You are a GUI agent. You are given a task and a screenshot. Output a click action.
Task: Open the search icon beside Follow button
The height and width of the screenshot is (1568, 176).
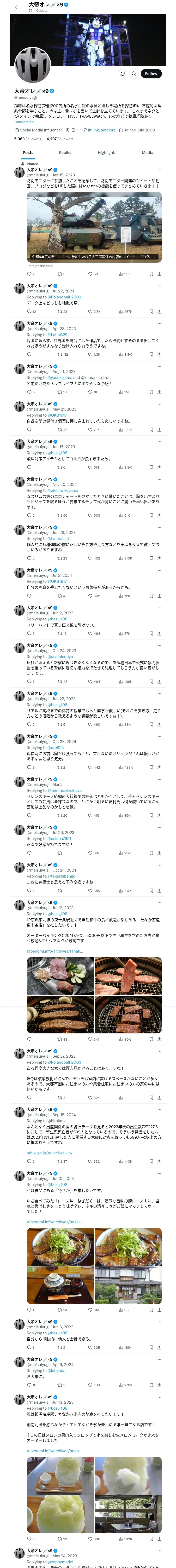click(x=133, y=74)
